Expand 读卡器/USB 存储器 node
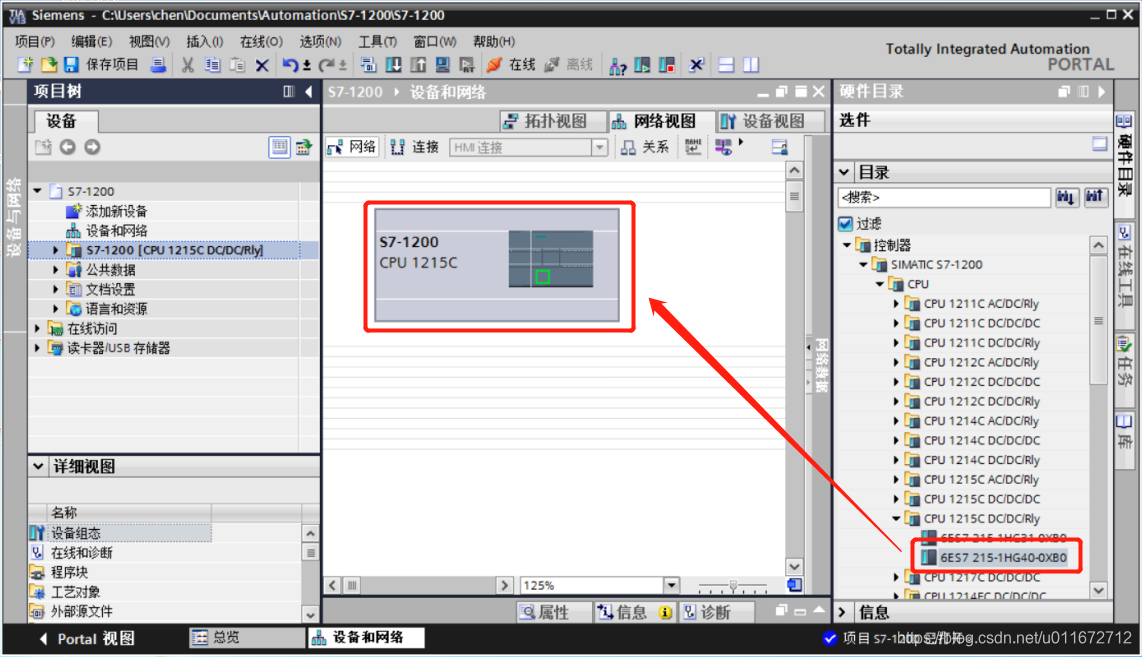This screenshot has width=1142, height=657. pos(37,348)
